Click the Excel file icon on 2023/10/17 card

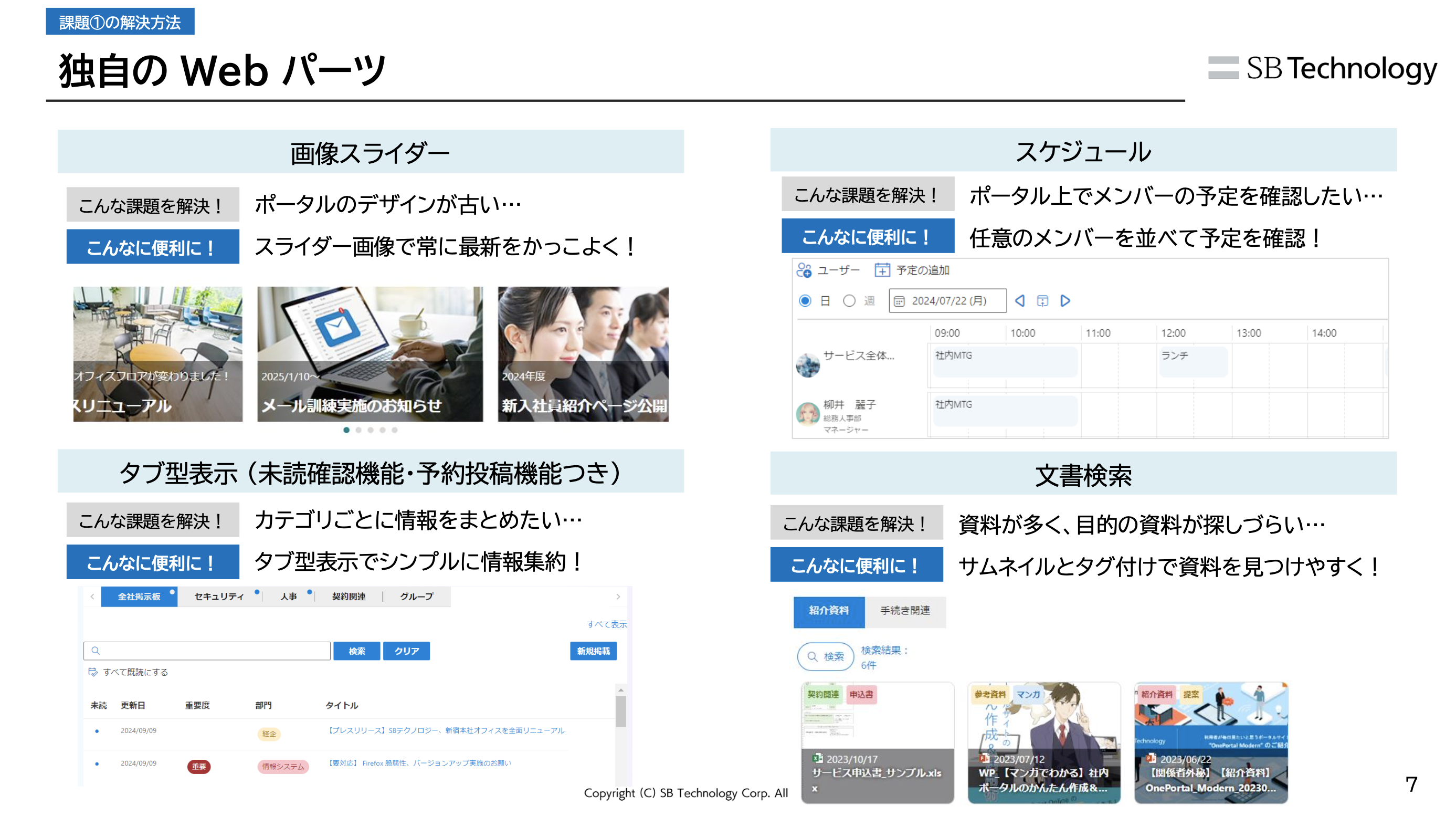[x=817, y=758]
